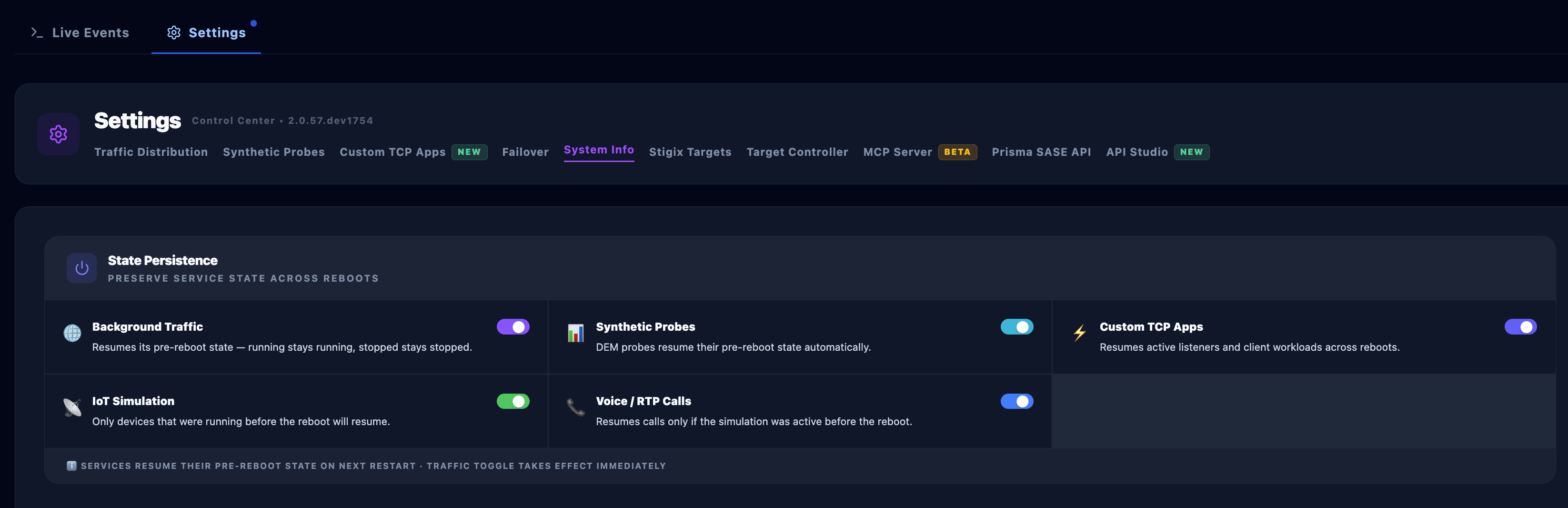This screenshot has height=508, width=1568.
Task: Click the State Persistence power icon
Action: tap(81, 268)
